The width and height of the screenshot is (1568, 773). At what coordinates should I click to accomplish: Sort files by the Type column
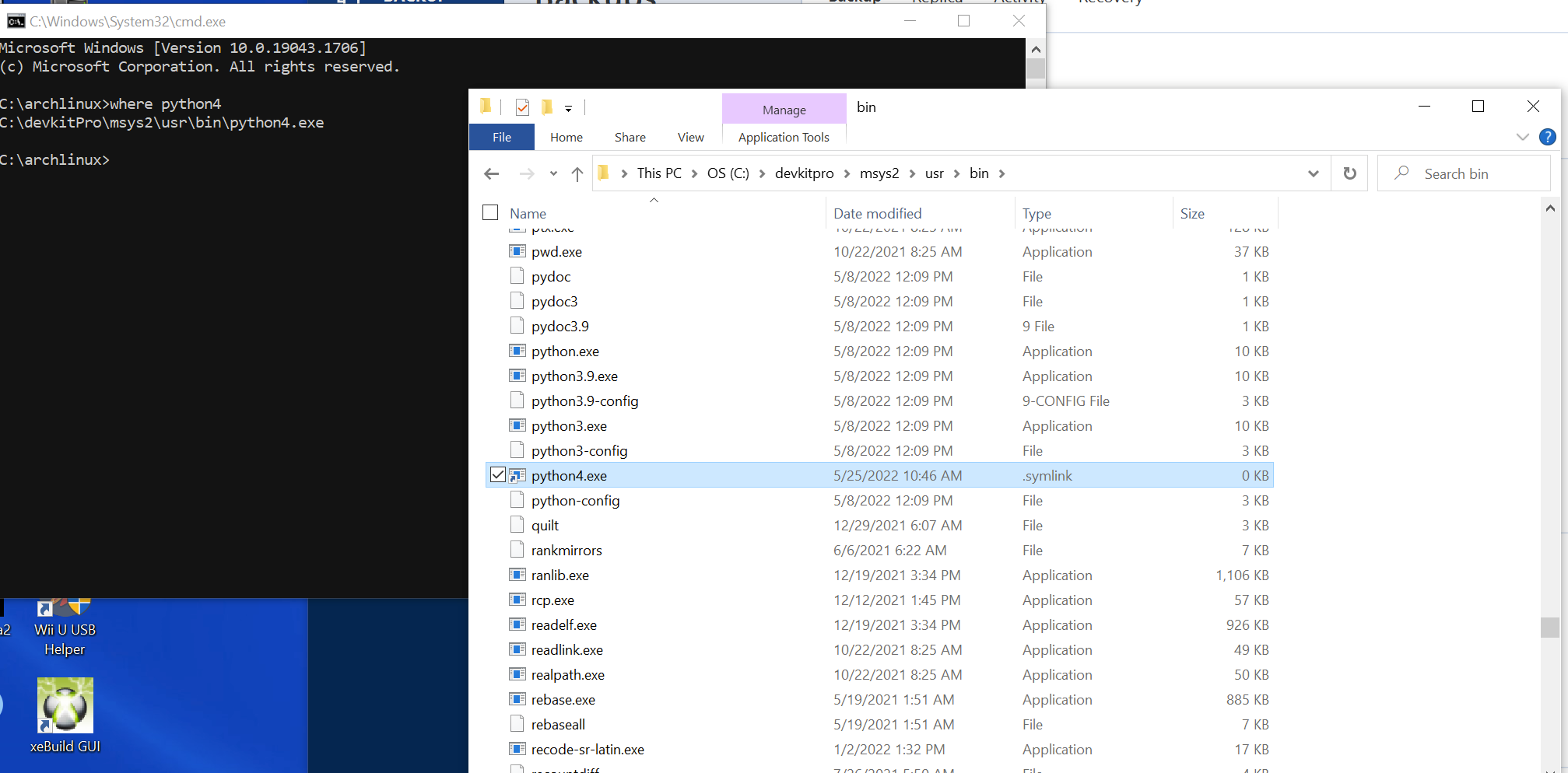(x=1037, y=213)
